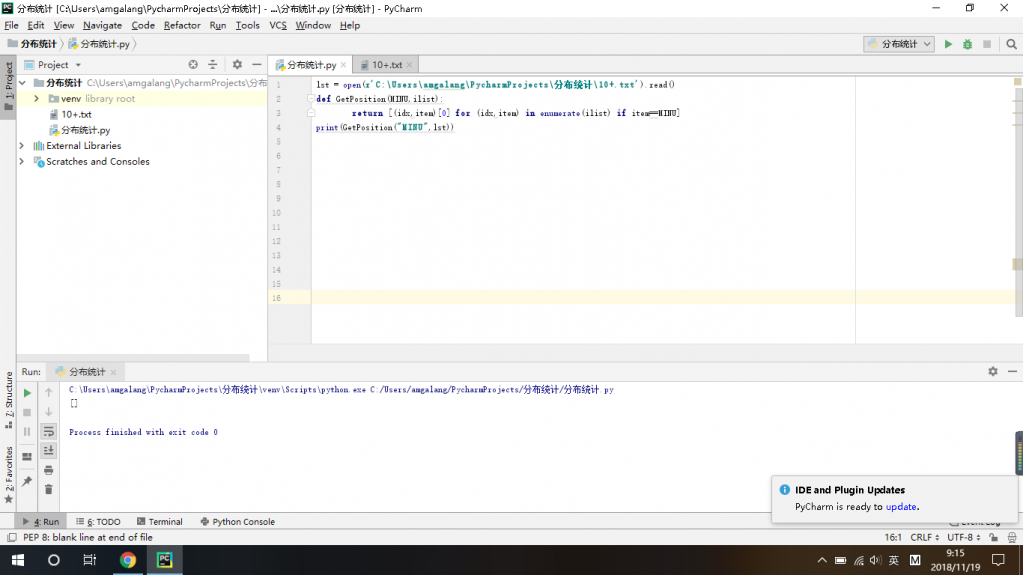The height and width of the screenshot is (575, 1023).
Task: Open Run panel settings gear
Action: (x=993, y=371)
